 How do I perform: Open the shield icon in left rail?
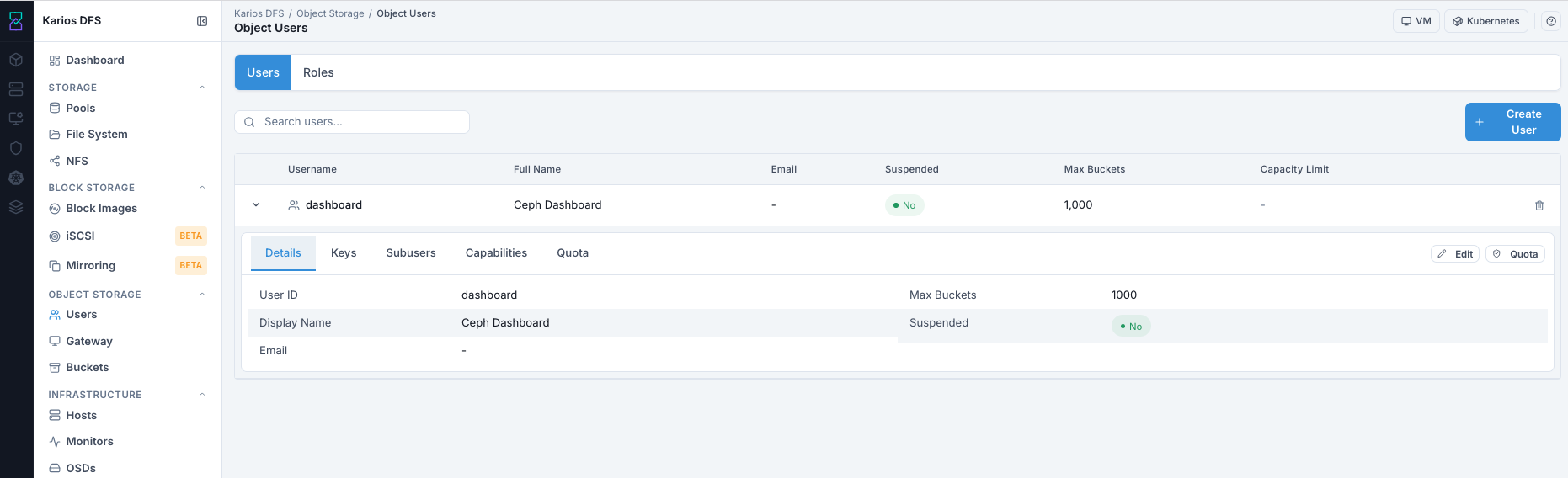[x=16, y=148]
